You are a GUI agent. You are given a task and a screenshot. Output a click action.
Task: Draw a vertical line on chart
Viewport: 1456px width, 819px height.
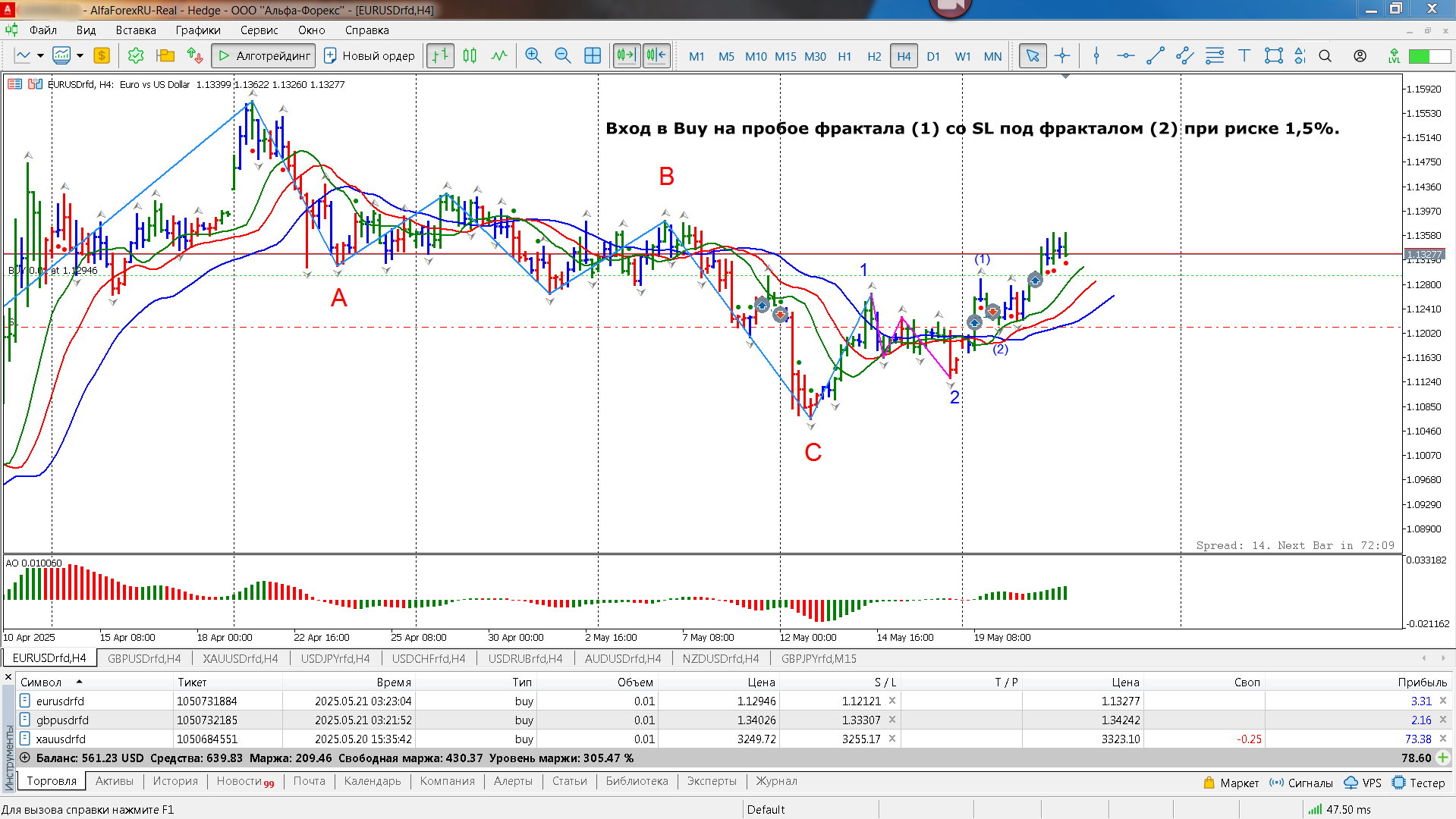click(1096, 56)
